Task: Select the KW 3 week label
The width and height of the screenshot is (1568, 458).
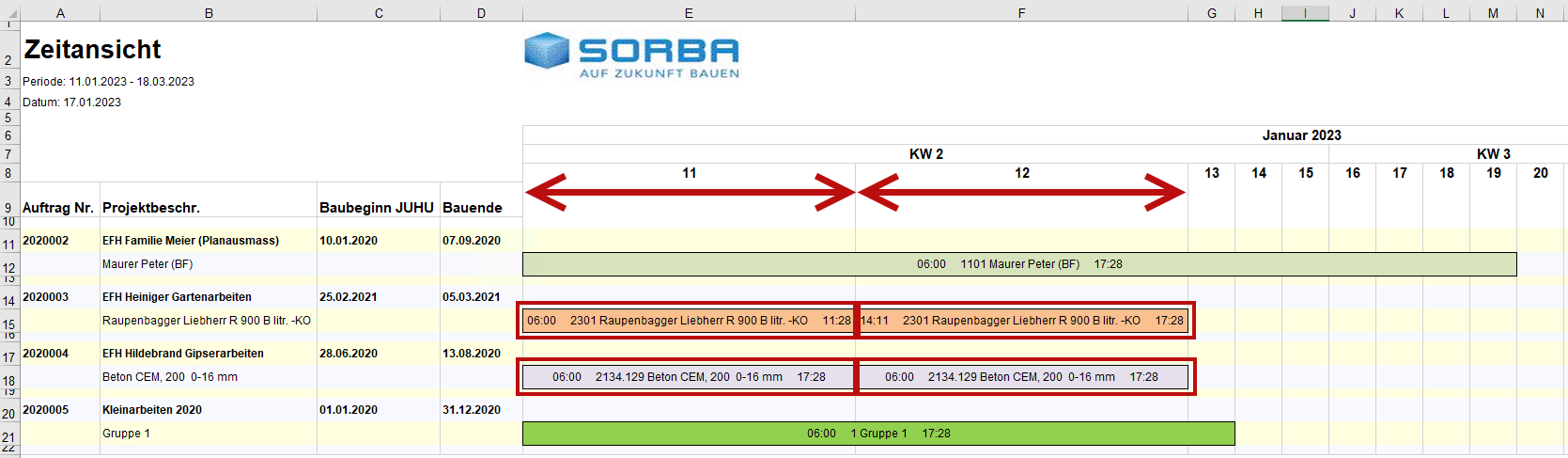Action: coord(1493,154)
